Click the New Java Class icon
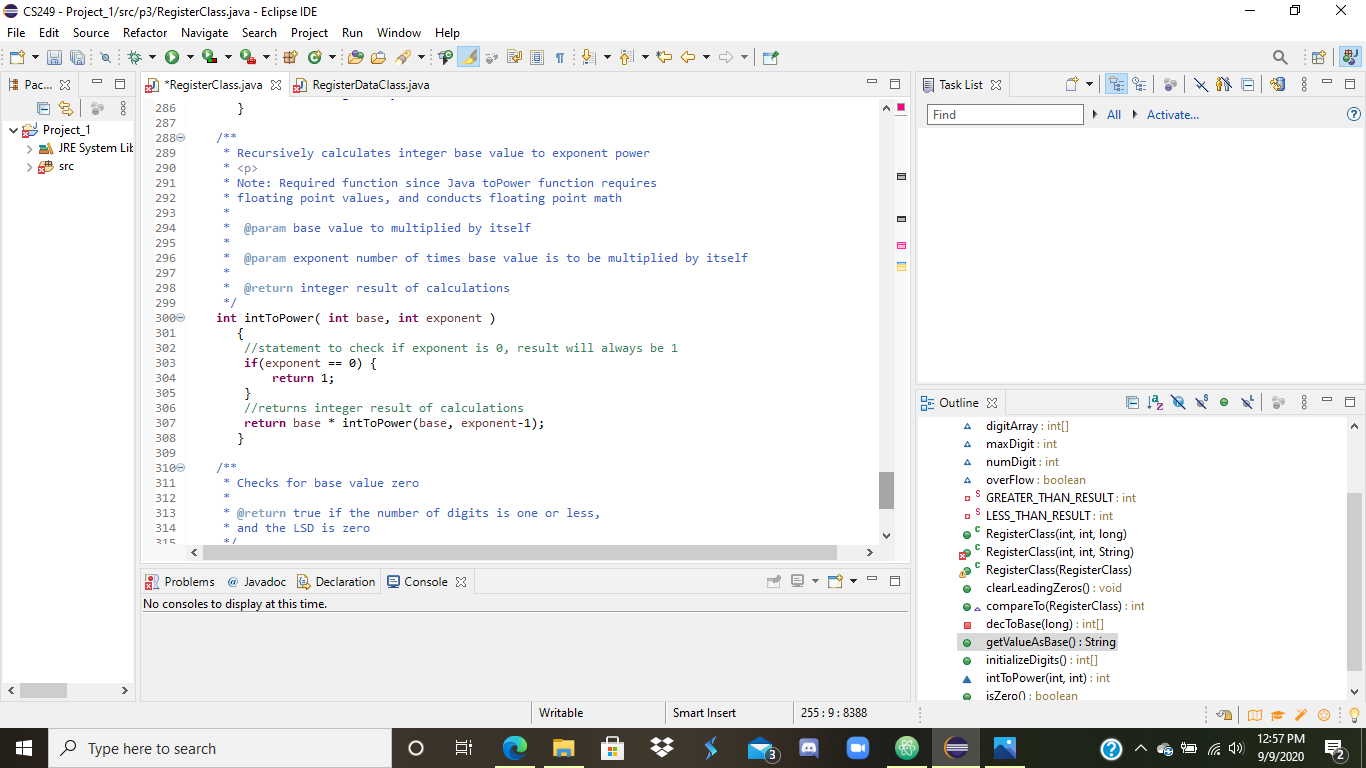The width and height of the screenshot is (1366, 768). 316,58
